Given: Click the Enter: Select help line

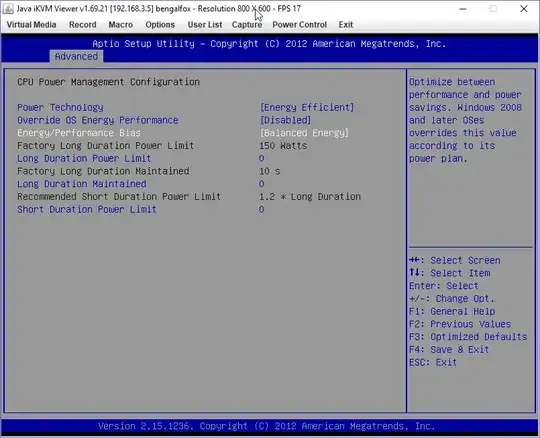Looking at the screenshot, I should (x=444, y=286).
